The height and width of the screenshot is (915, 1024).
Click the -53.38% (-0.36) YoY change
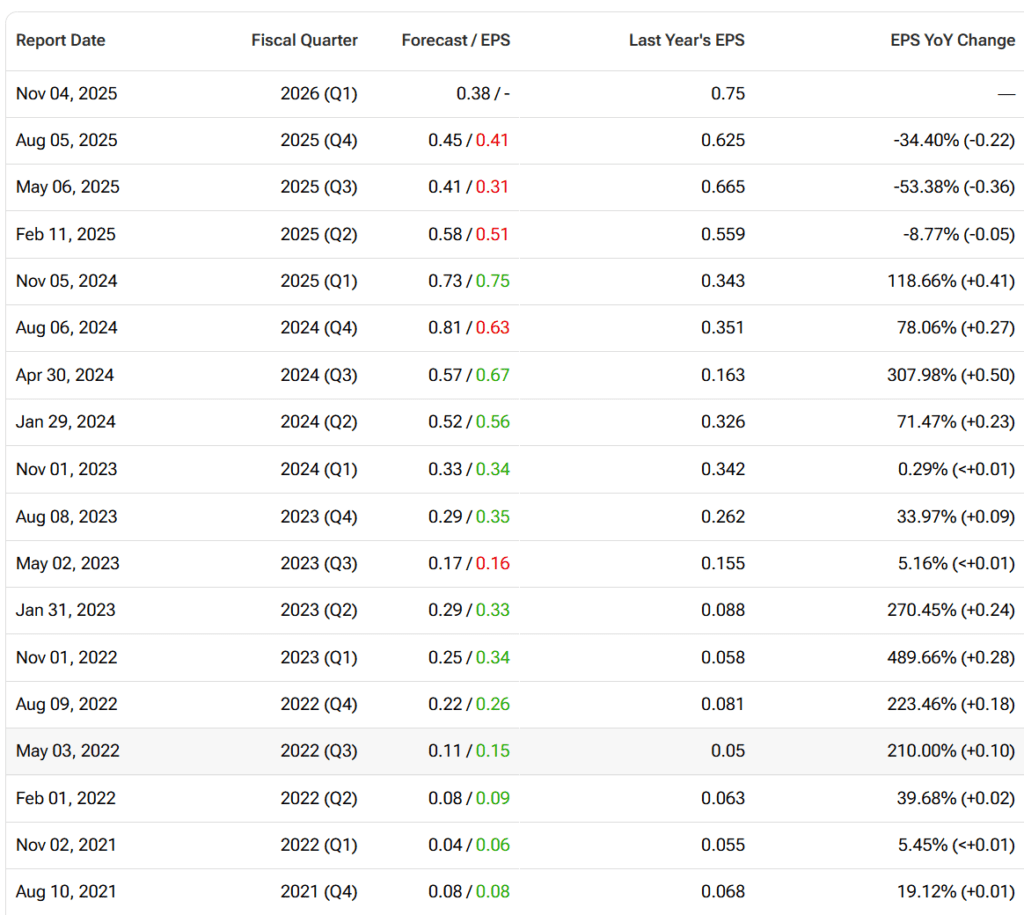click(x=953, y=188)
